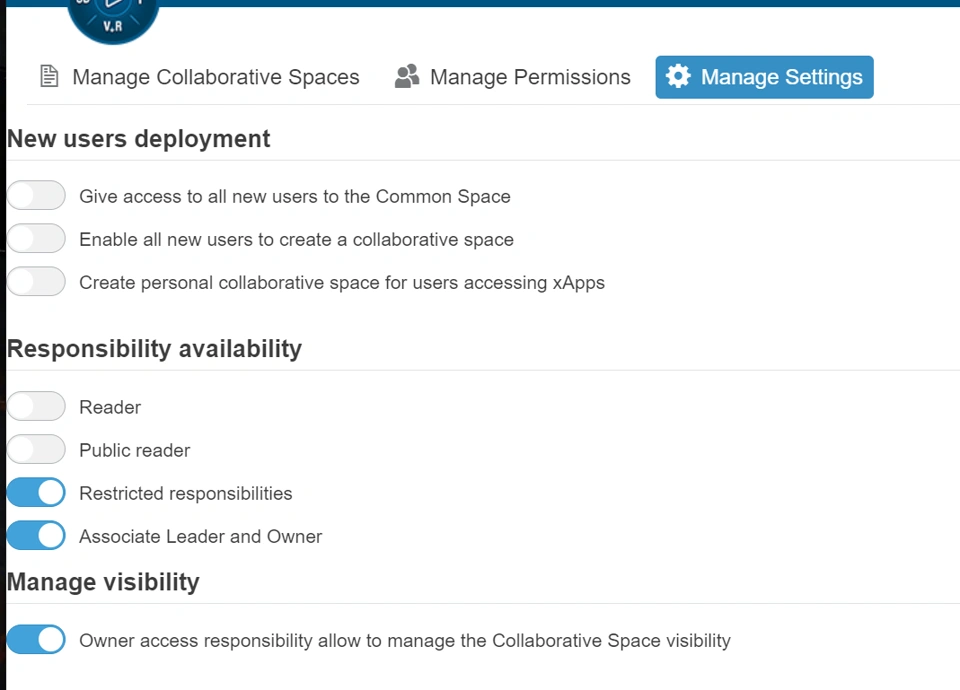Turn on new users creating collaborative space switch

36,239
